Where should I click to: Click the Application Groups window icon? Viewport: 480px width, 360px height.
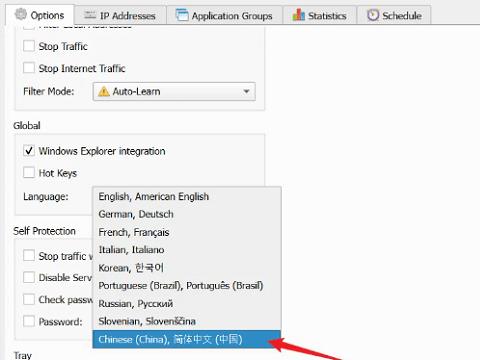click(182, 15)
